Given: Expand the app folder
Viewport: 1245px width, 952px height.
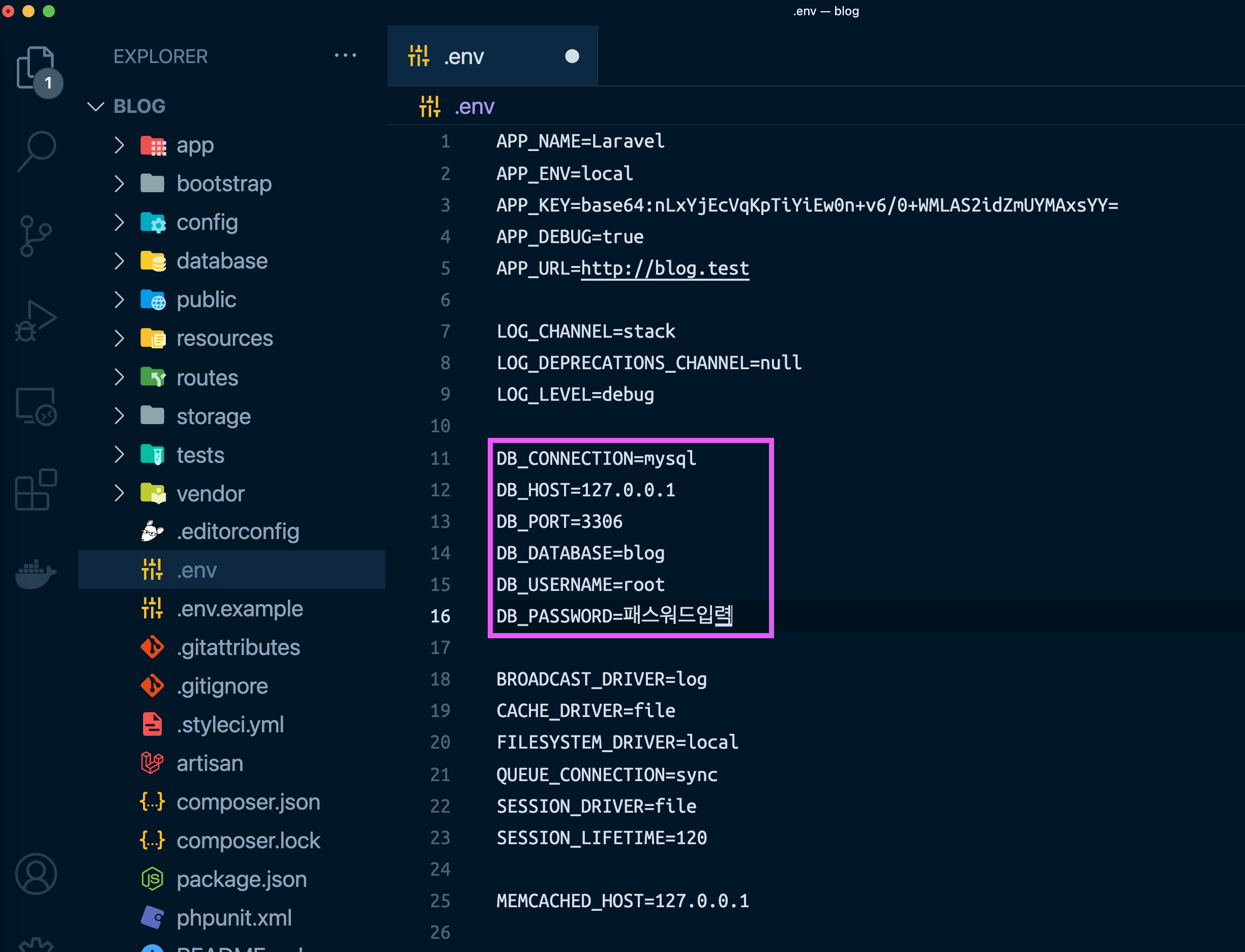Looking at the screenshot, I should [x=194, y=145].
